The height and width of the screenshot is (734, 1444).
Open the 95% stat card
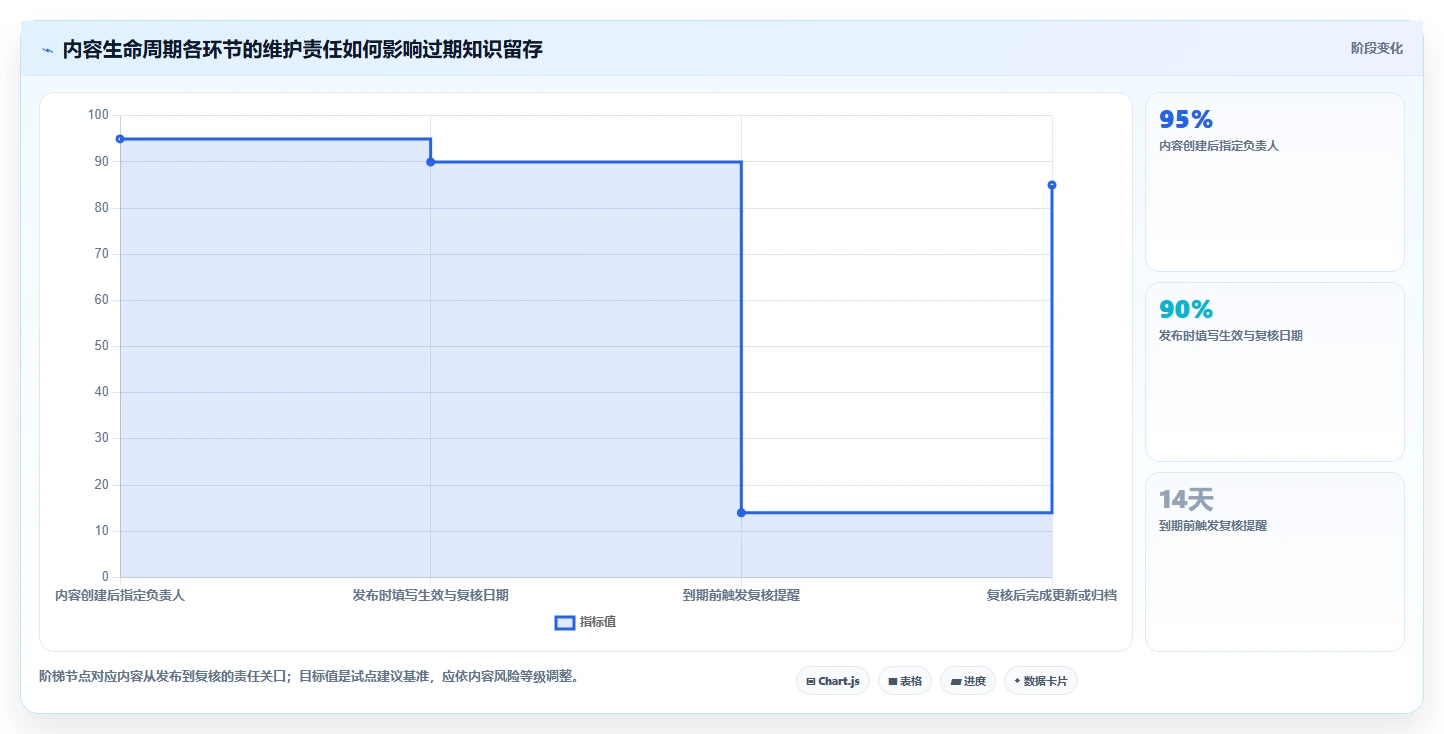1274,182
